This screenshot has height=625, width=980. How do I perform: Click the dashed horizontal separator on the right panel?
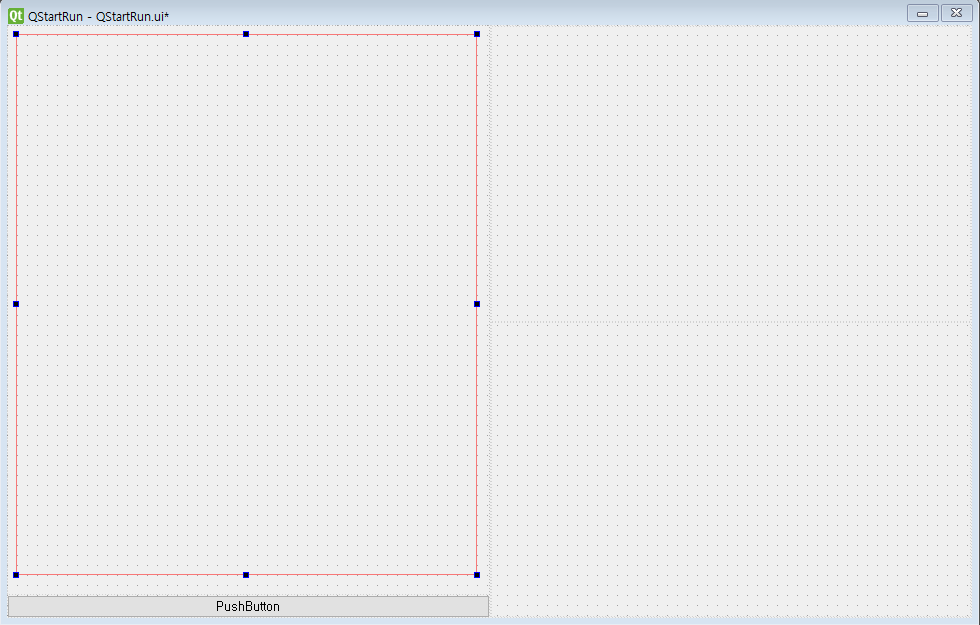[x=730, y=322]
